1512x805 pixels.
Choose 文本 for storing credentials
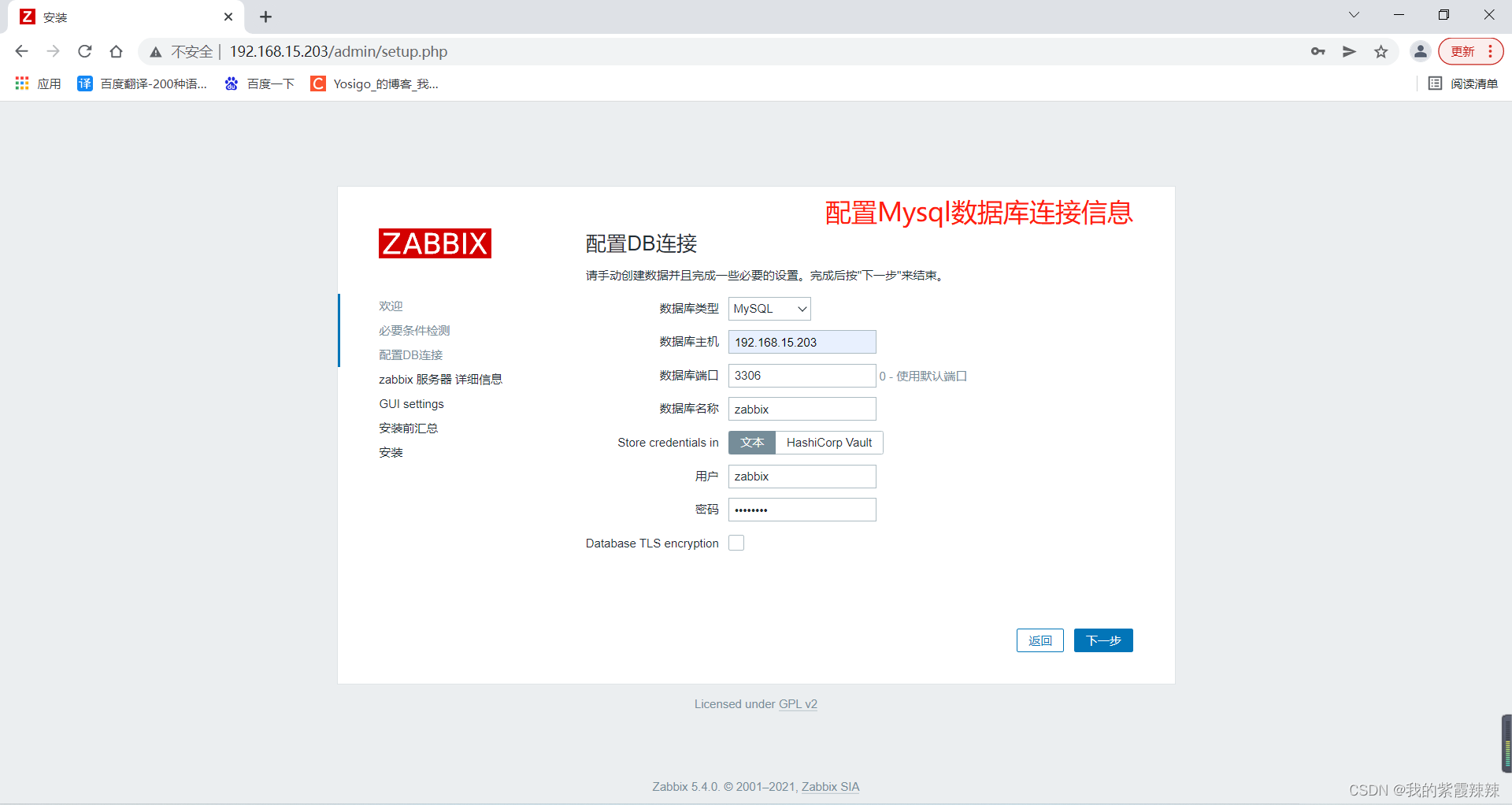pyautogui.click(x=752, y=443)
